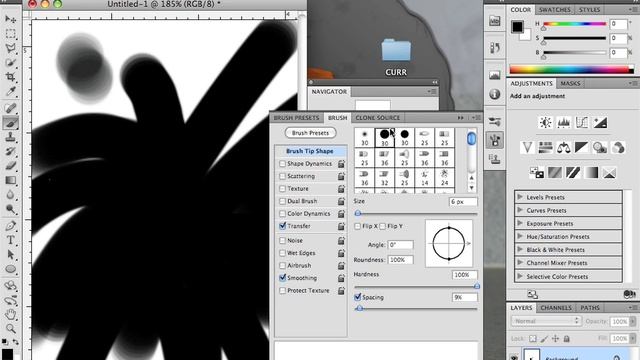Viewport: 640px width, 360px height.
Task: Select the Gradient tool
Action: click(x=11, y=180)
